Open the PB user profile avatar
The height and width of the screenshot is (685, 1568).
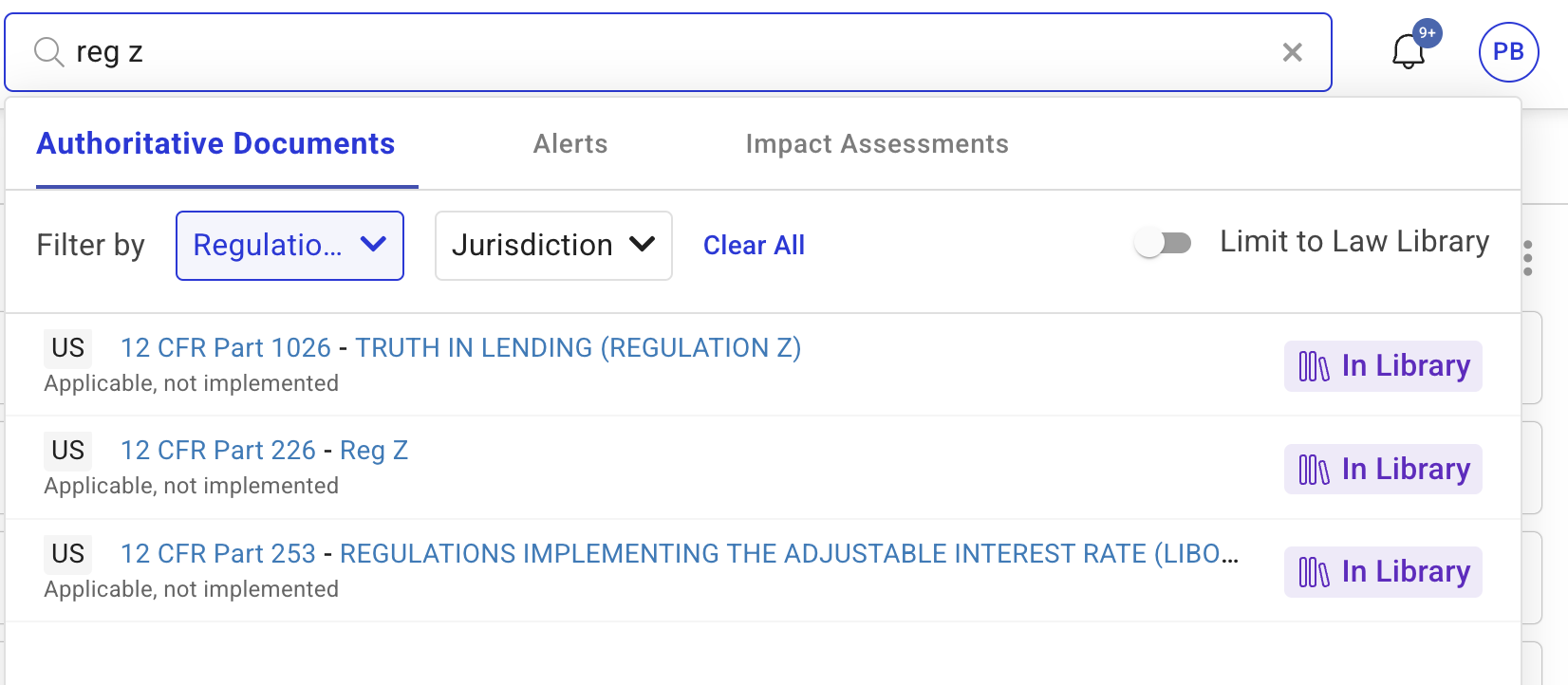(1508, 52)
